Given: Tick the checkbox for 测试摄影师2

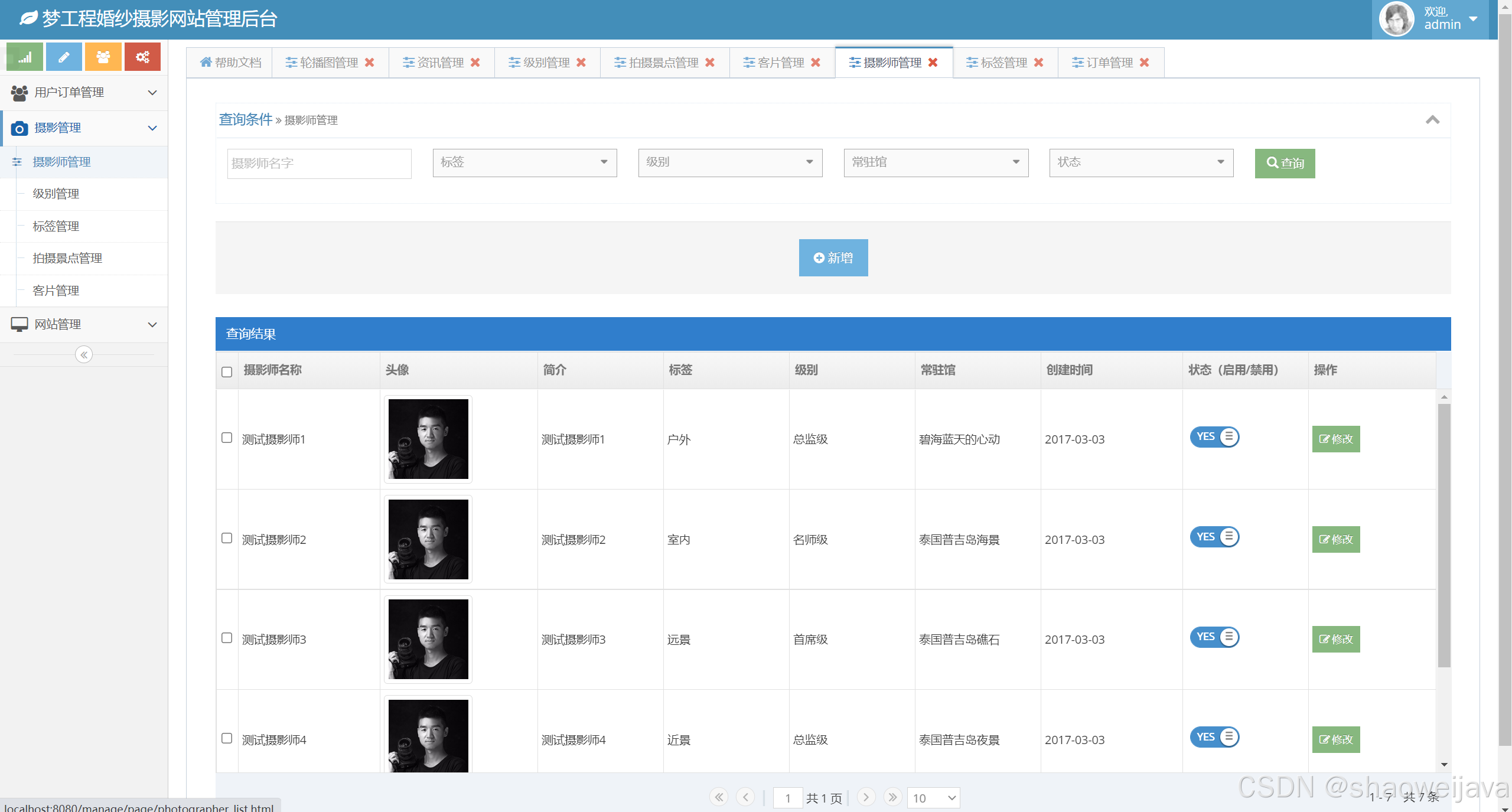Looking at the screenshot, I should [227, 538].
